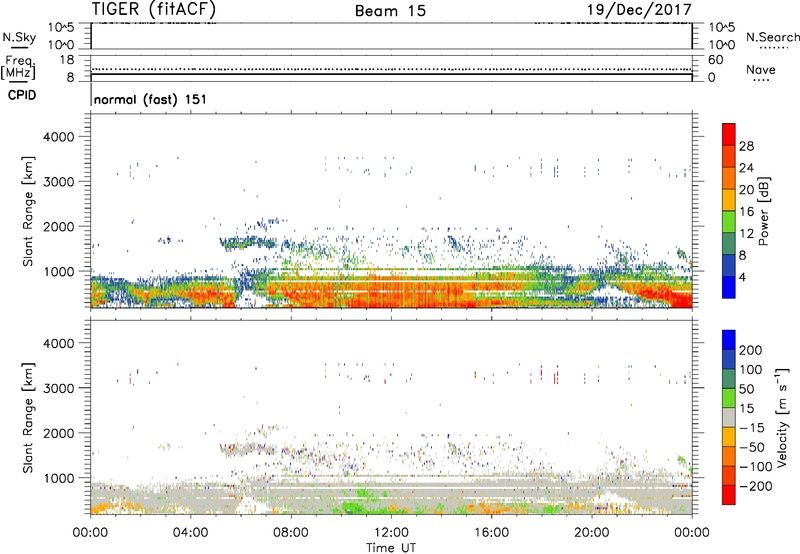The height and width of the screenshot is (554, 800).
Task: Pick the red top segment of Power colorbar
Action: [729, 135]
